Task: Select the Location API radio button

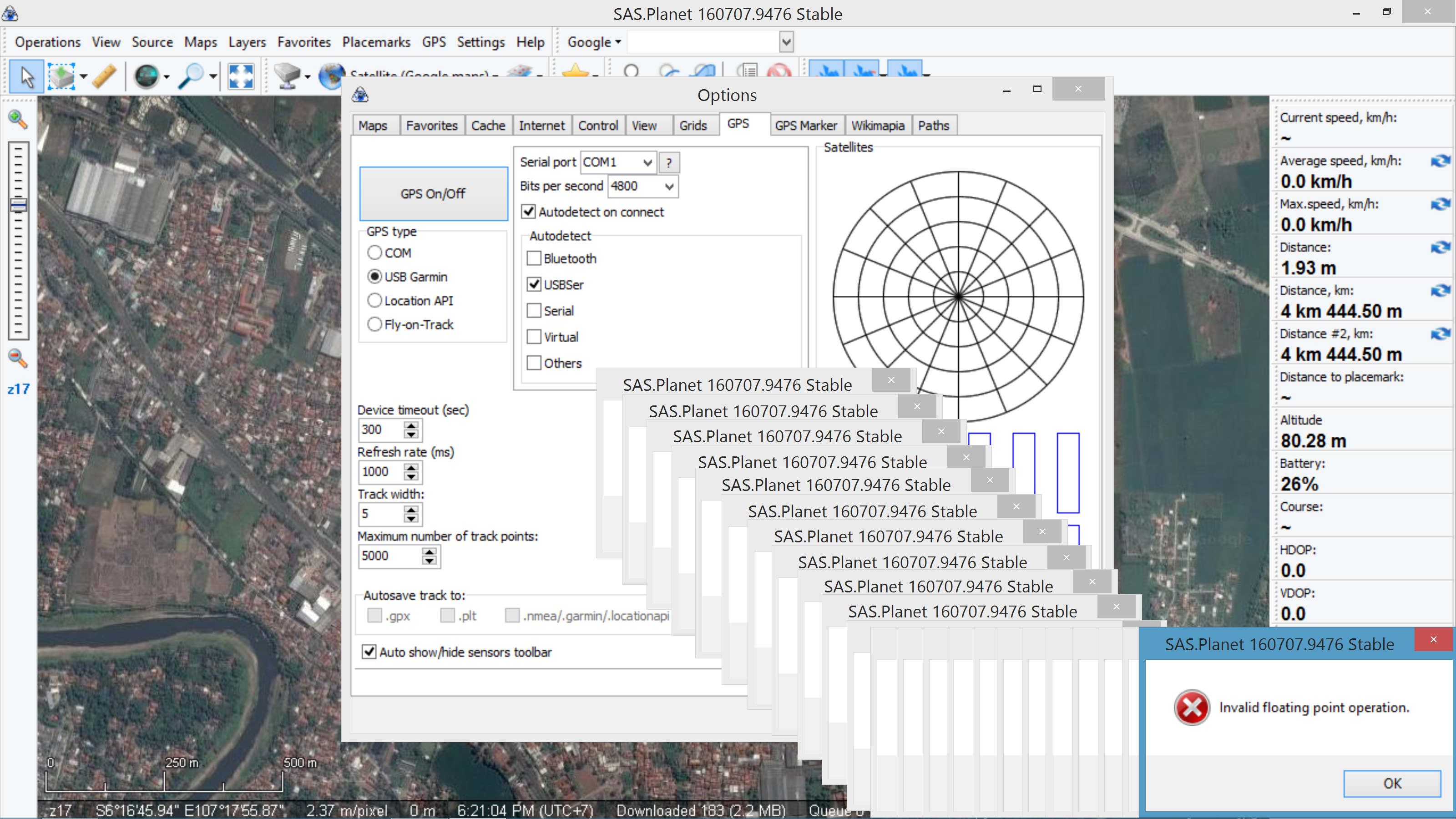Action: [375, 301]
